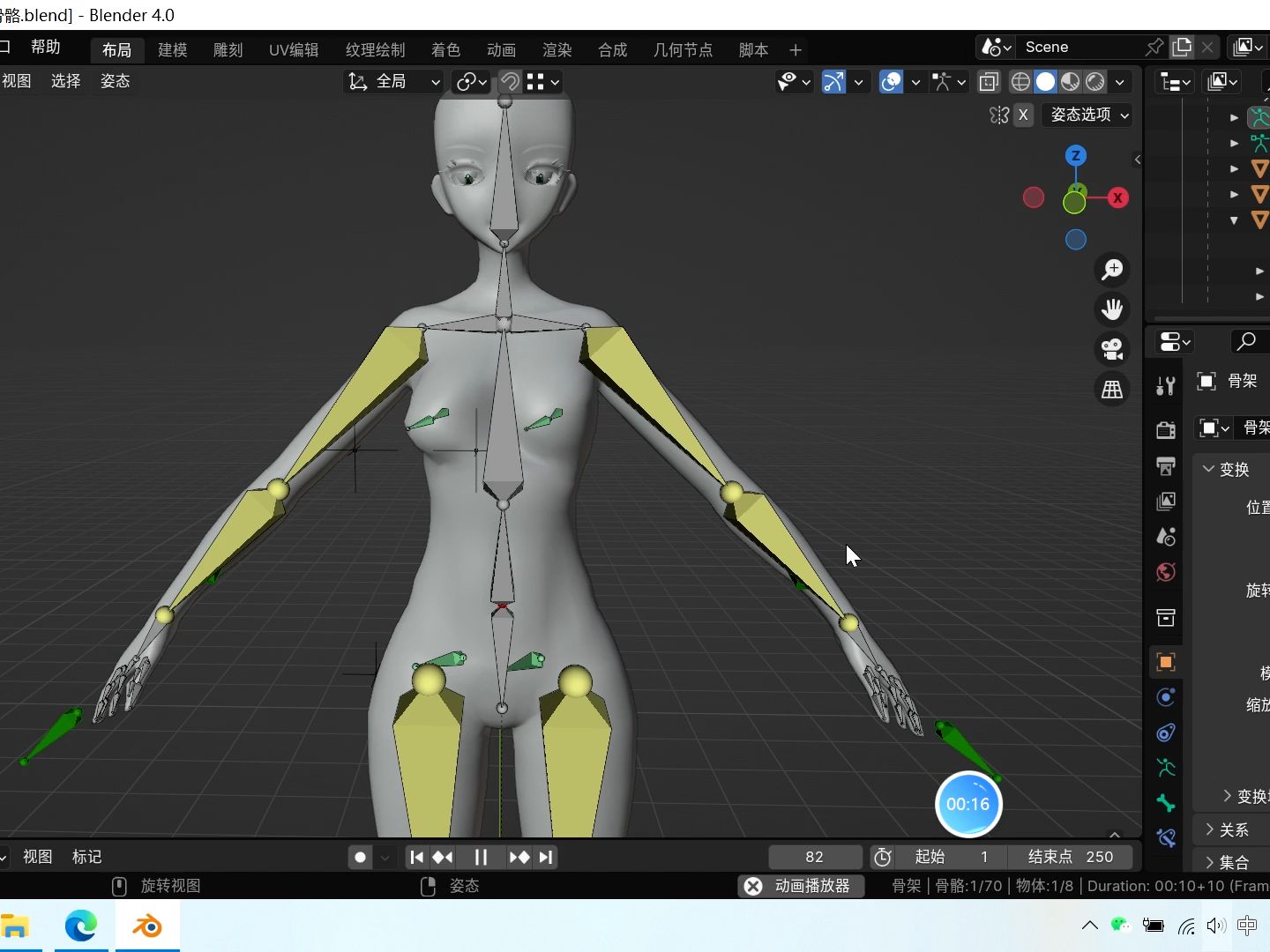This screenshot has height=952, width=1270.
Task: Click the zoom viewport magnifier icon
Action: coord(1112,269)
